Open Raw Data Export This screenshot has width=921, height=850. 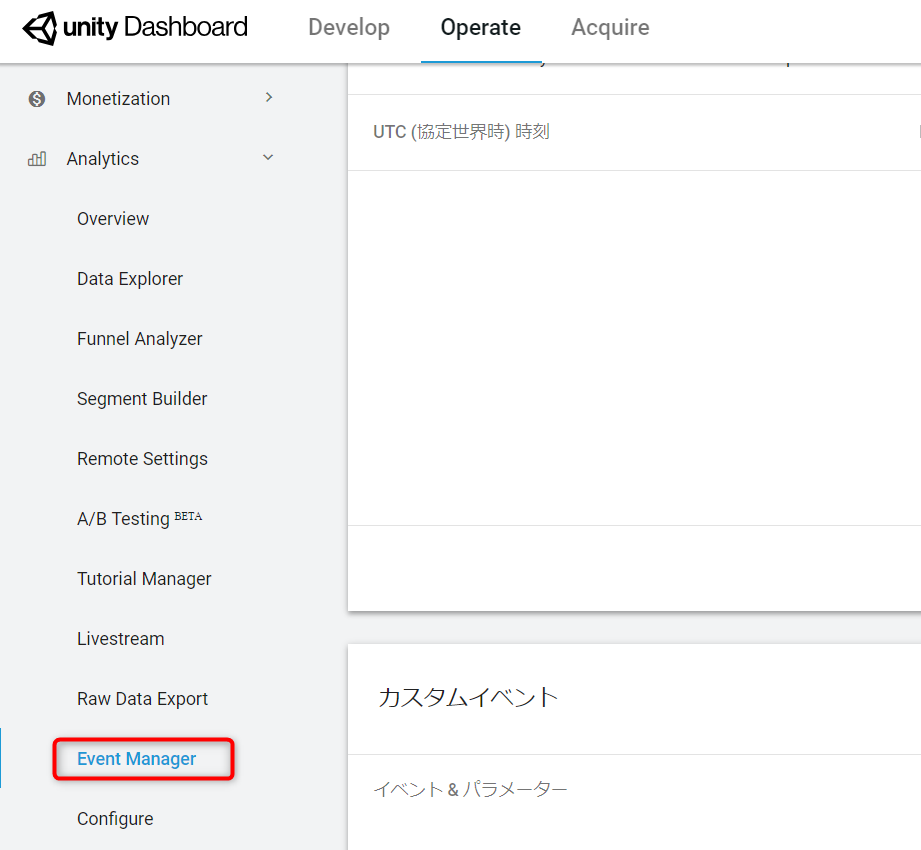(x=142, y=698)
